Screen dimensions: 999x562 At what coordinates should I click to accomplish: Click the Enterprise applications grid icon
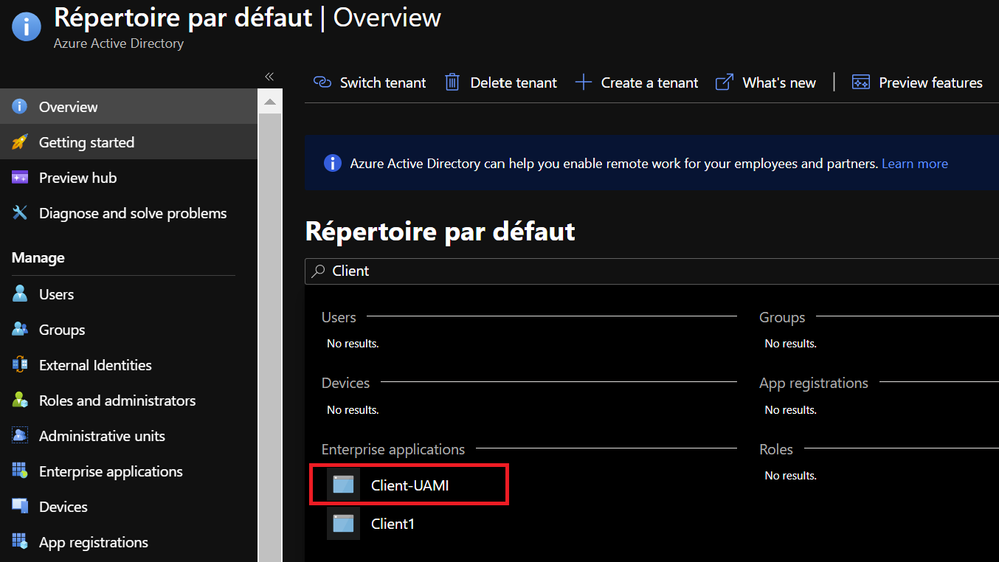(x=20, y=471)
